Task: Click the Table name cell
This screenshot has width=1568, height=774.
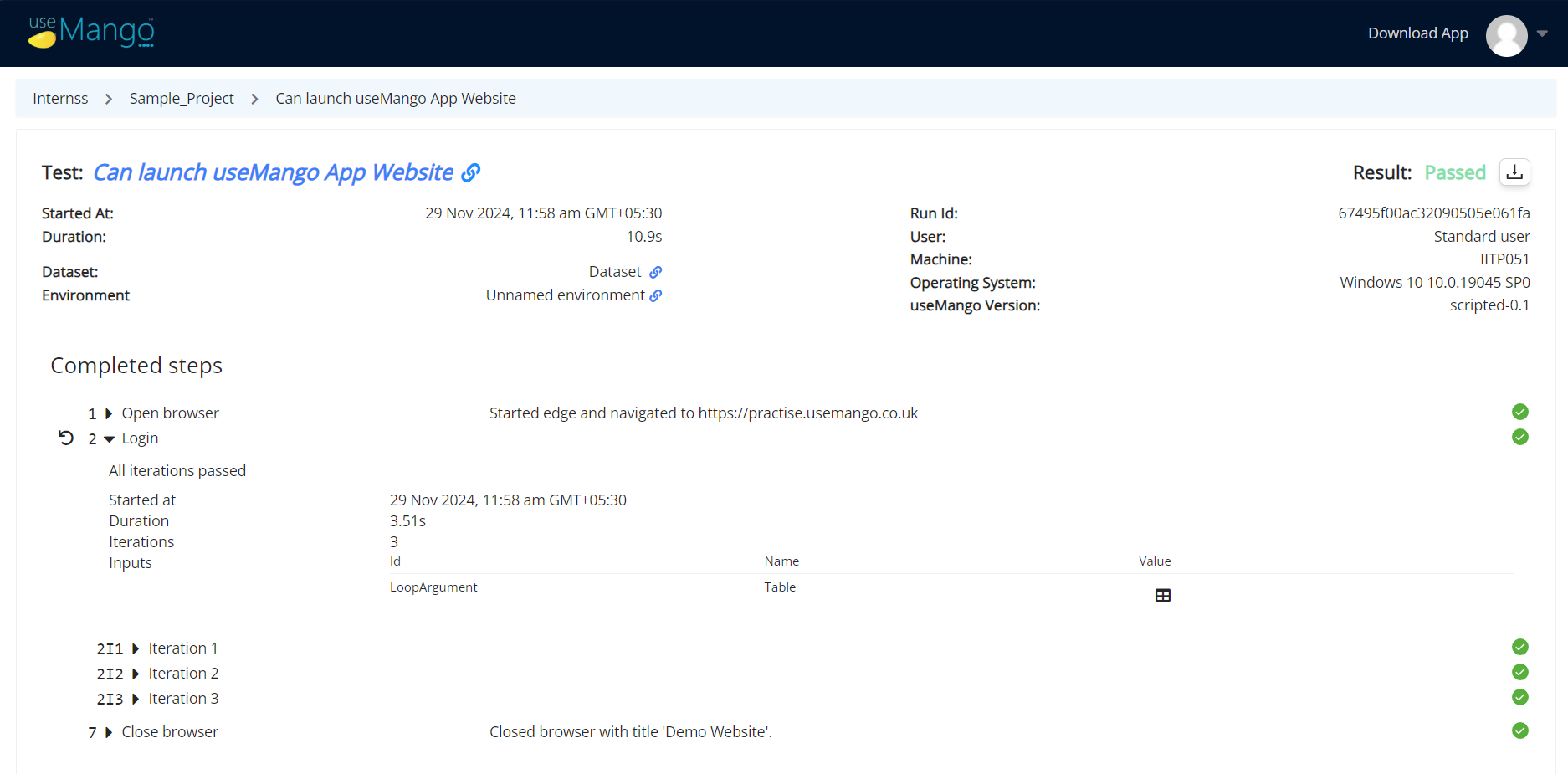Action: pos(780,587)
